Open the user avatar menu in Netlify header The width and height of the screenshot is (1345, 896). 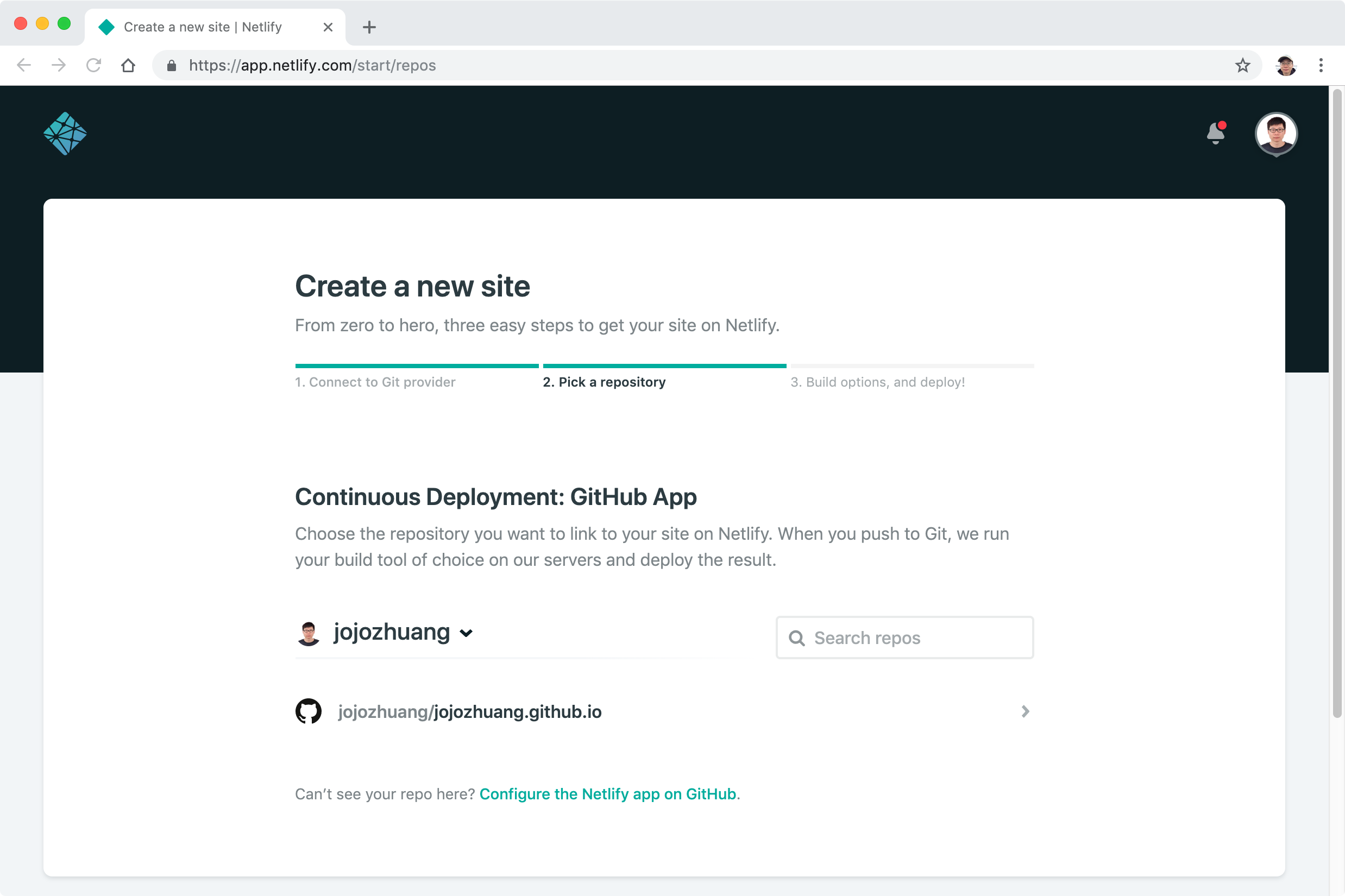[x=1276, y=134]
